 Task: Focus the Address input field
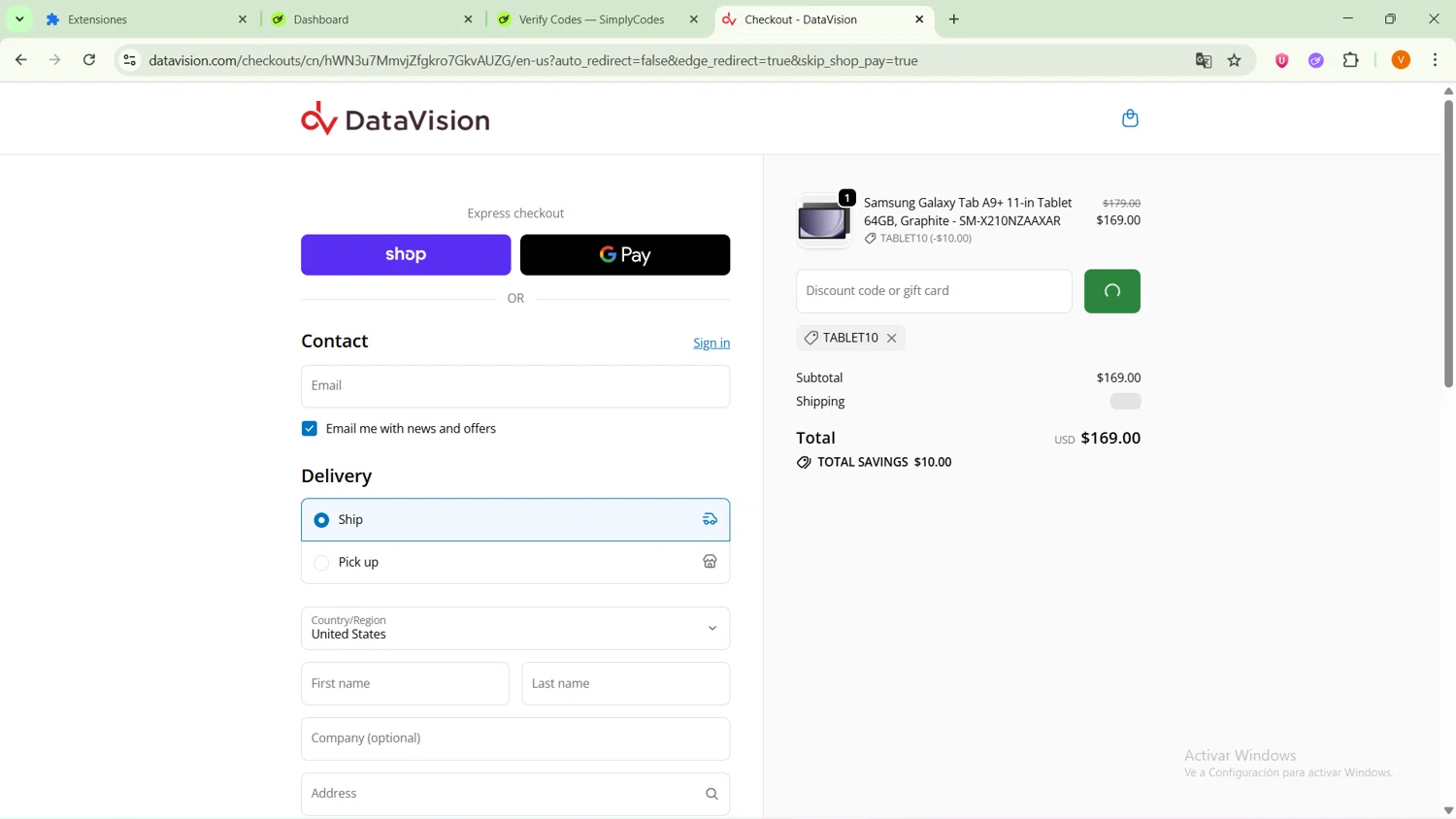pyautogui.click(x=515, y=794)
